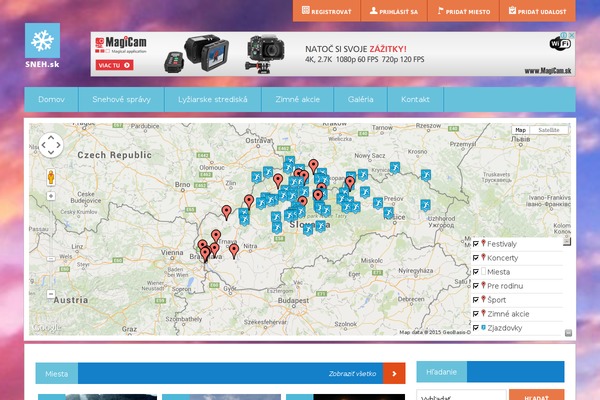
Task: Click the Viac tu ad button
Action: click(114, 65)
